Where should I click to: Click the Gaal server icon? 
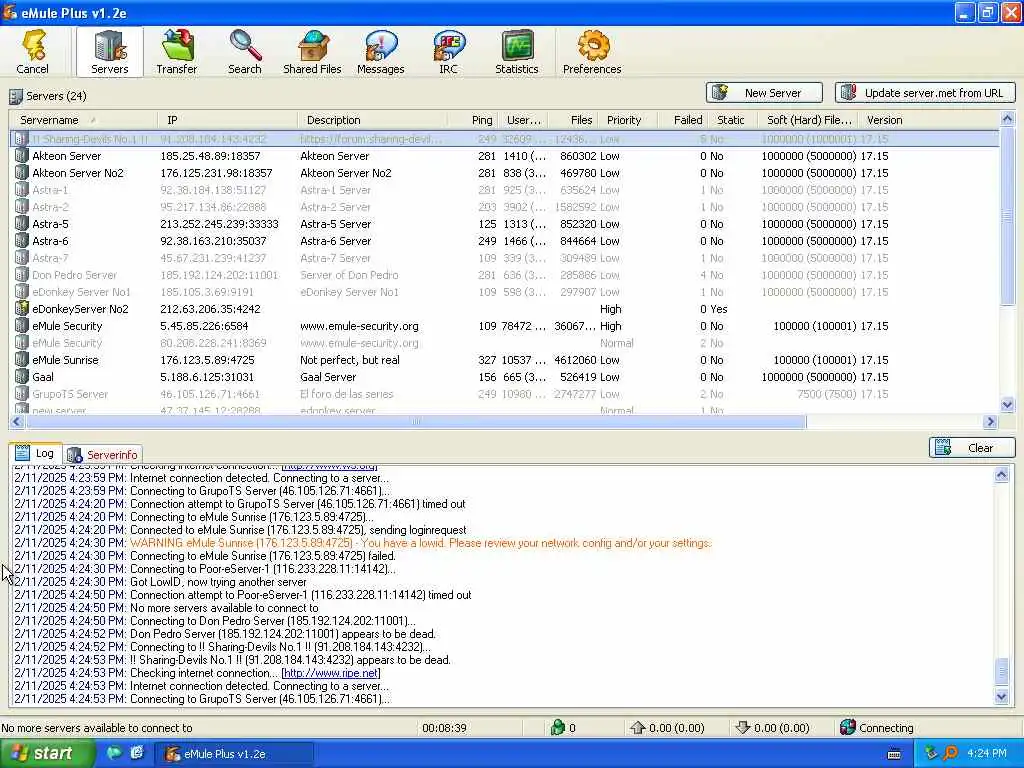[22, 377]
